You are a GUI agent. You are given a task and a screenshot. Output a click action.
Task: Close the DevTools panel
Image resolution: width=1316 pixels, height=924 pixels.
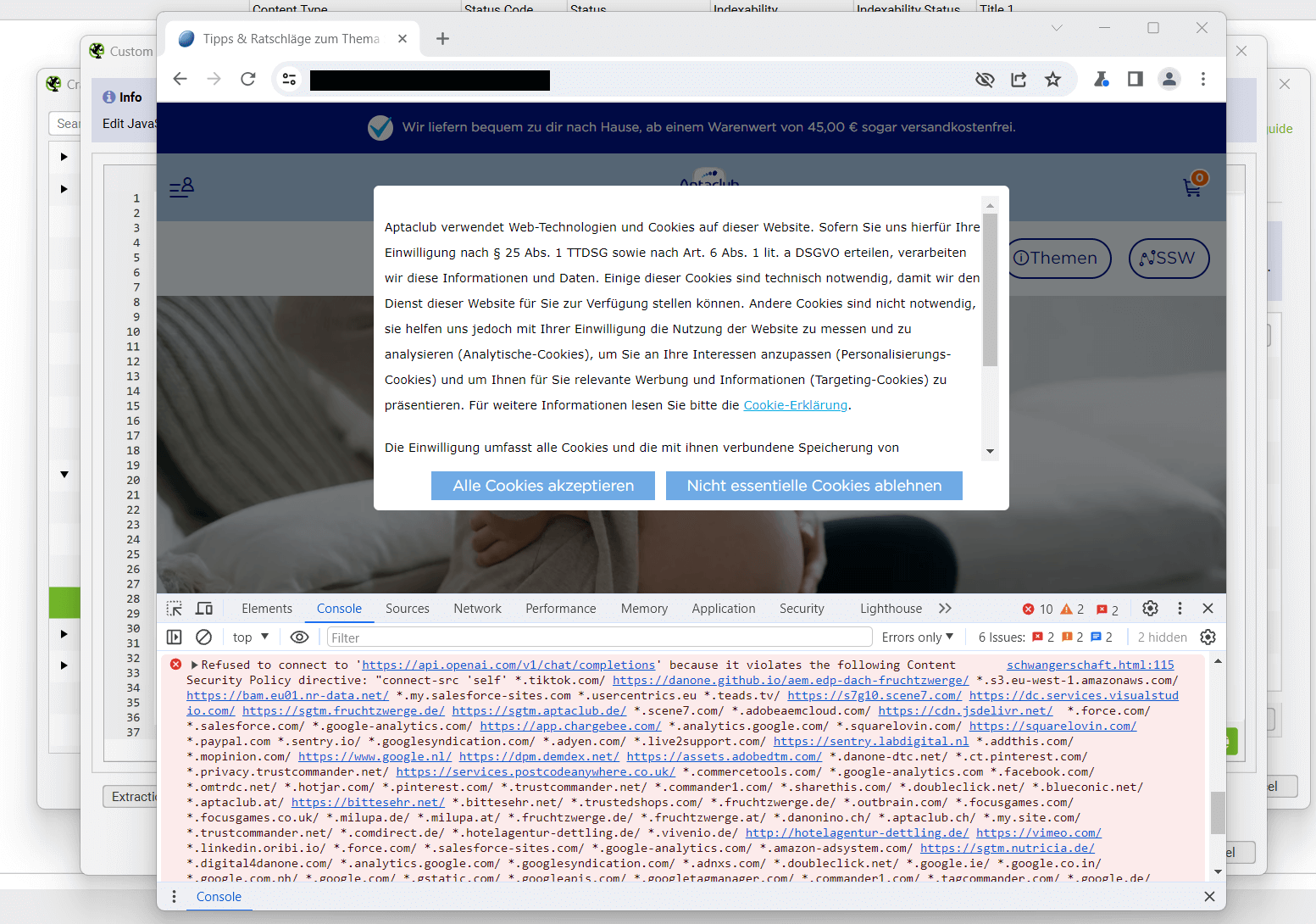coord(1208,609)
